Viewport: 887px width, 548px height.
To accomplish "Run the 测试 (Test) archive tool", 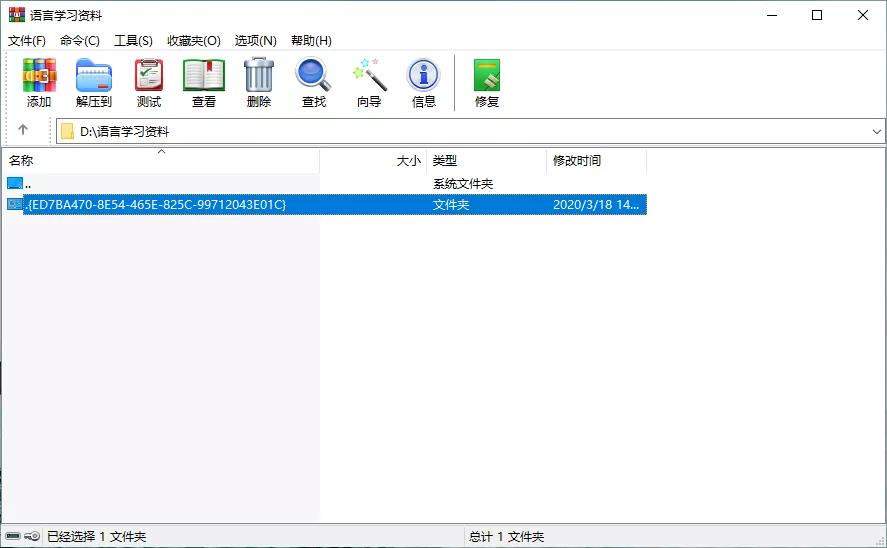I will [149, 83].
